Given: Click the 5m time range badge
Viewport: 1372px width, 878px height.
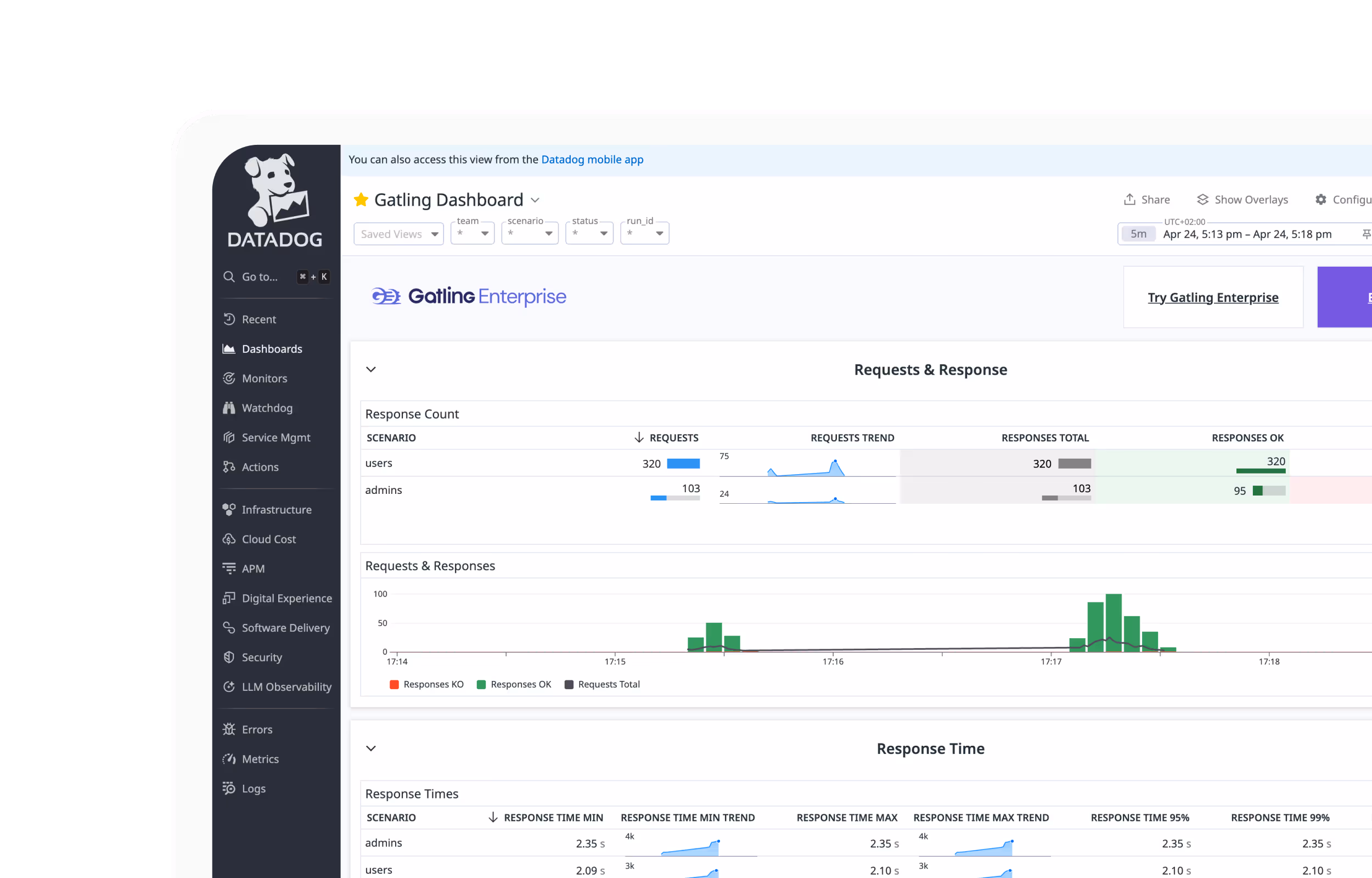Looking at the screenshot, I should 1138,234.
